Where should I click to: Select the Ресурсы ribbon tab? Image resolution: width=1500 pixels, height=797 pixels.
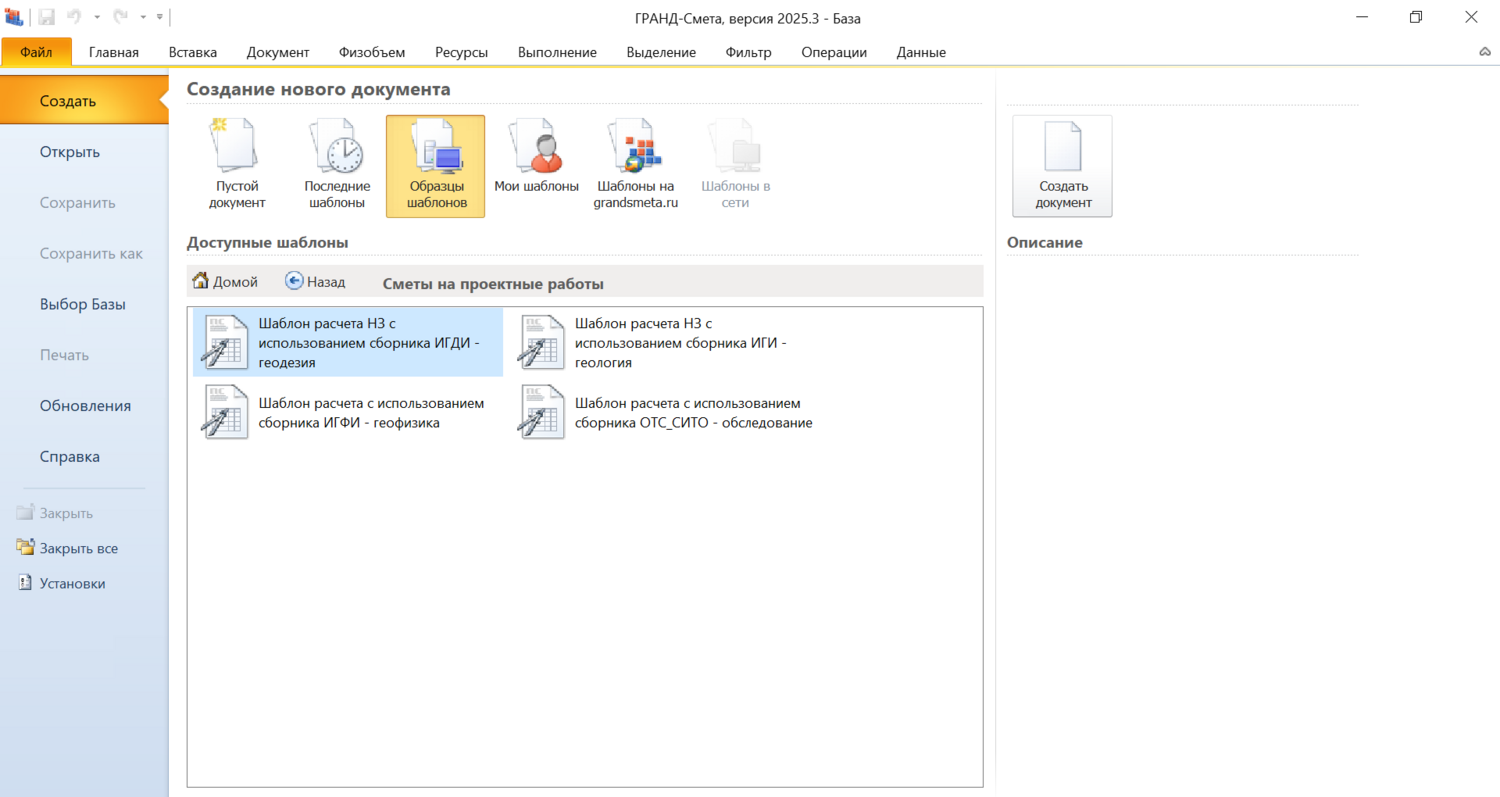point(462,52)
